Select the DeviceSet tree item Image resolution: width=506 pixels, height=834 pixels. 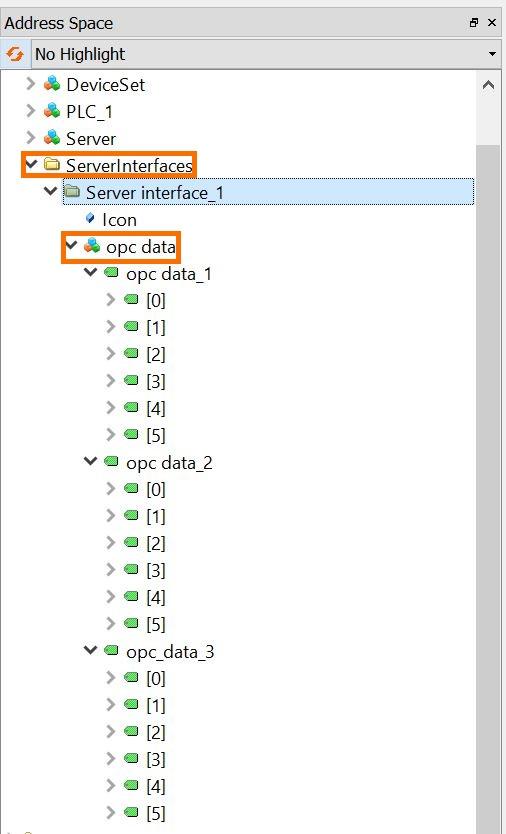click(x=105, y=85)
